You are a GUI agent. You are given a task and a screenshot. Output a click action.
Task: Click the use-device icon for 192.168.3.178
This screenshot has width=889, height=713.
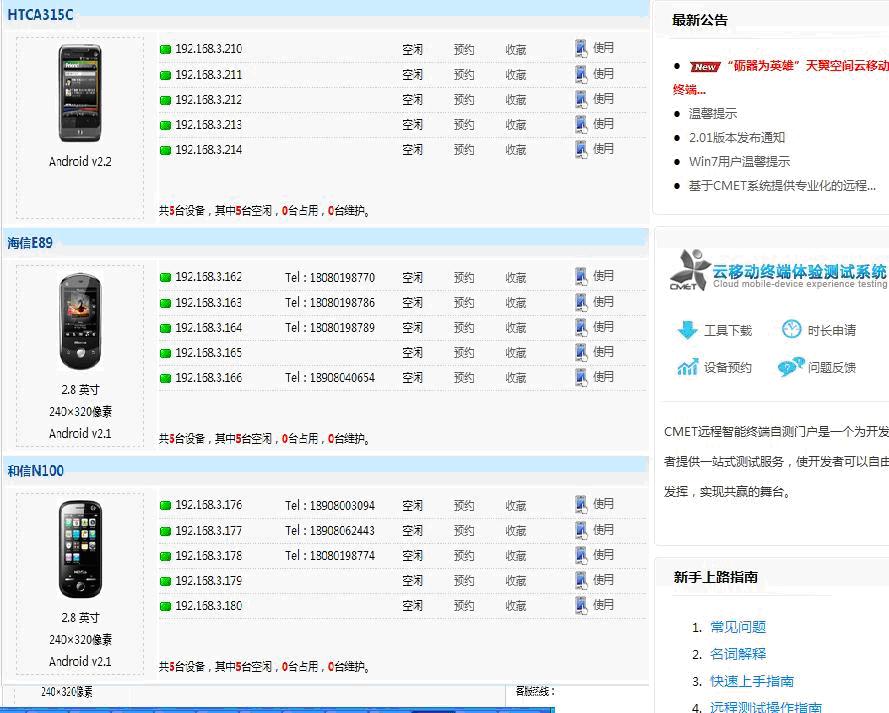coord(581,555)
